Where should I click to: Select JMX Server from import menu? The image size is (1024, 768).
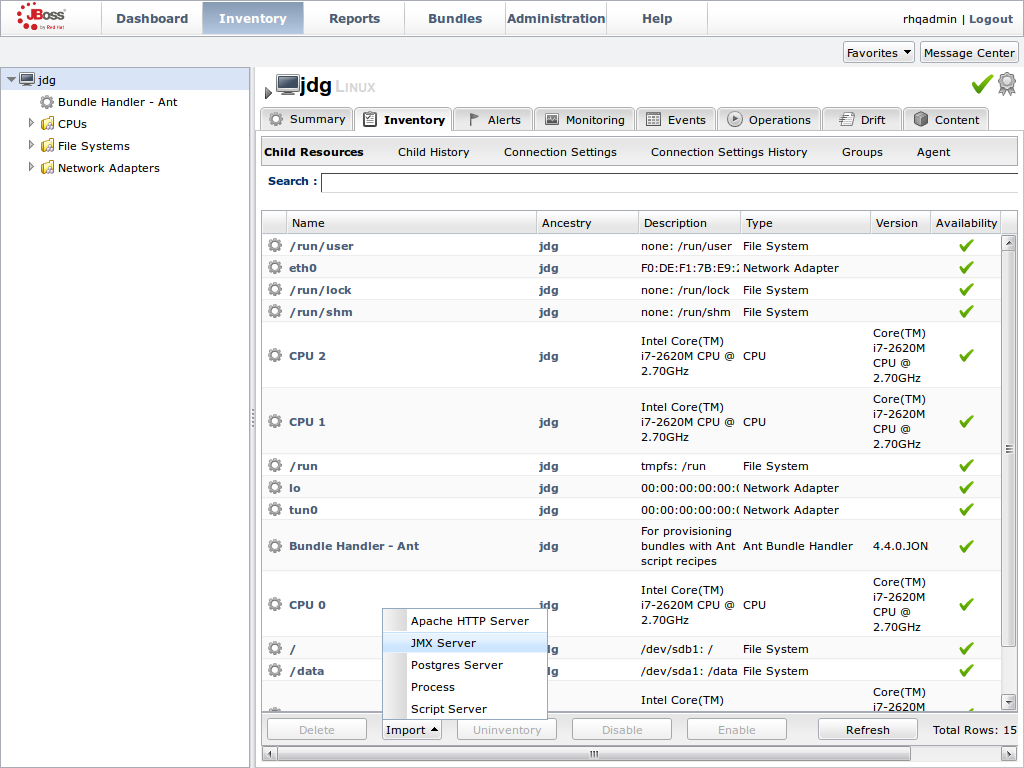(443, 643)
